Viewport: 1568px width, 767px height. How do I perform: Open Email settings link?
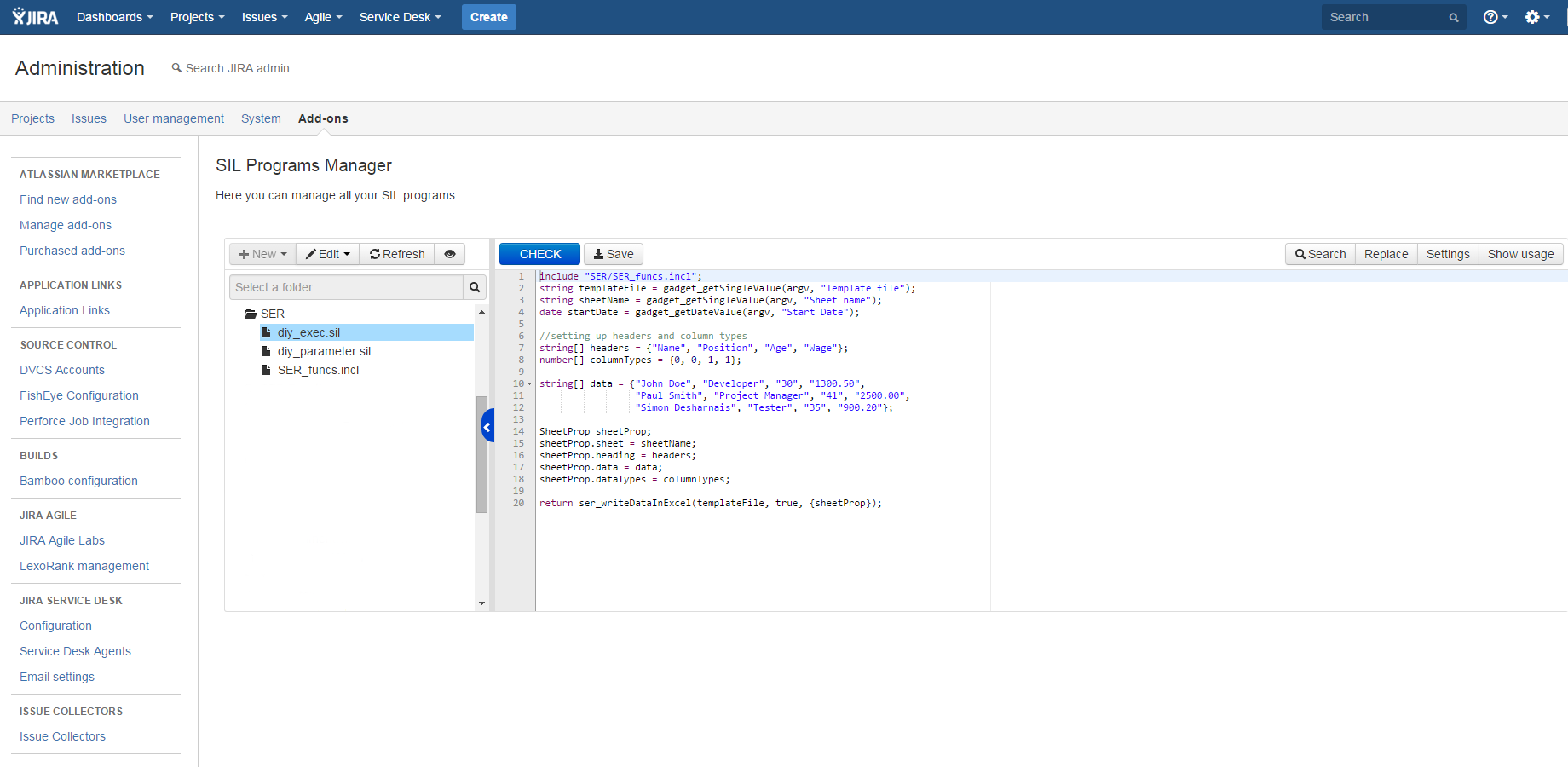[57, 677]
